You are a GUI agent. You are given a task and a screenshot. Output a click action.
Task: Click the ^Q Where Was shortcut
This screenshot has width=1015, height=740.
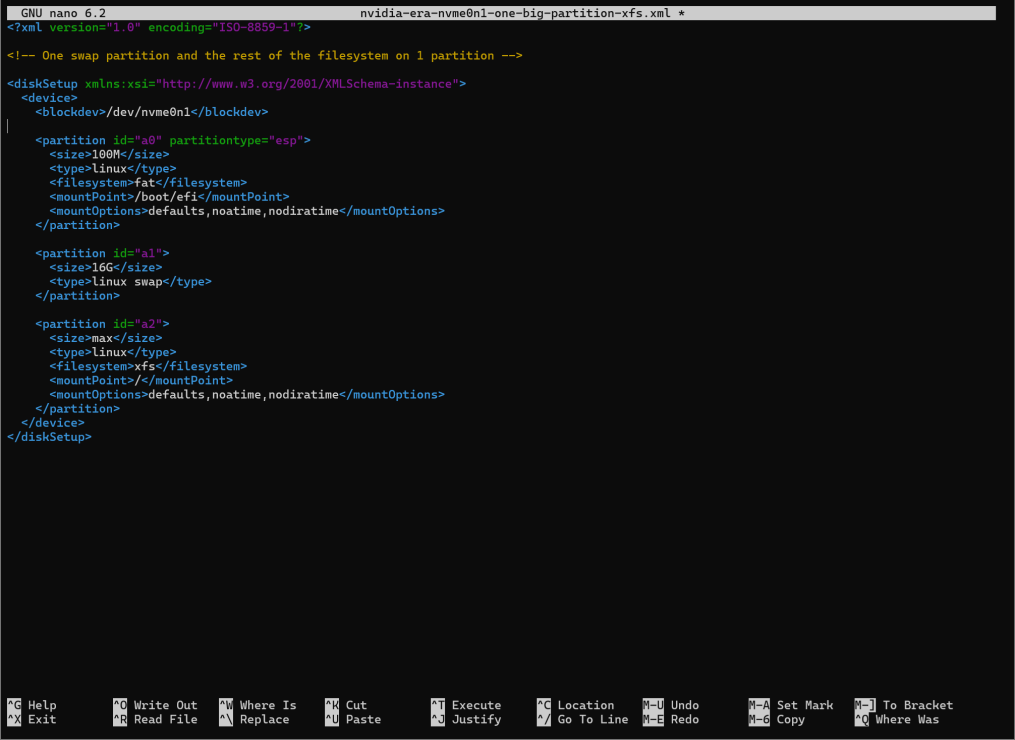pyautogui.click(x=897, y=719)
